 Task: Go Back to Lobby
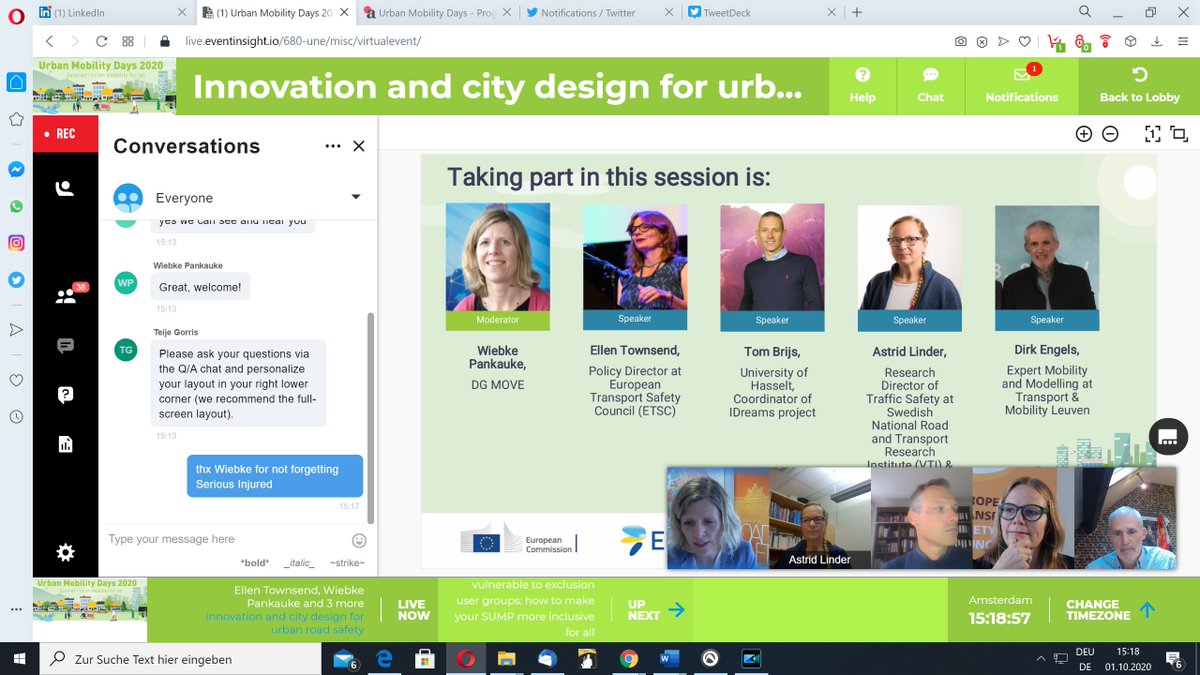click(1139, 85)
